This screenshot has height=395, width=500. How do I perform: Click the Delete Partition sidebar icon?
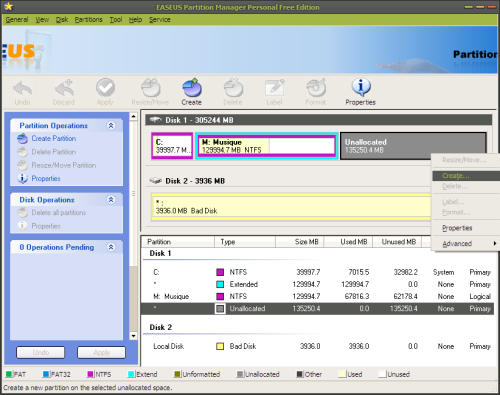tap(22, 152)
